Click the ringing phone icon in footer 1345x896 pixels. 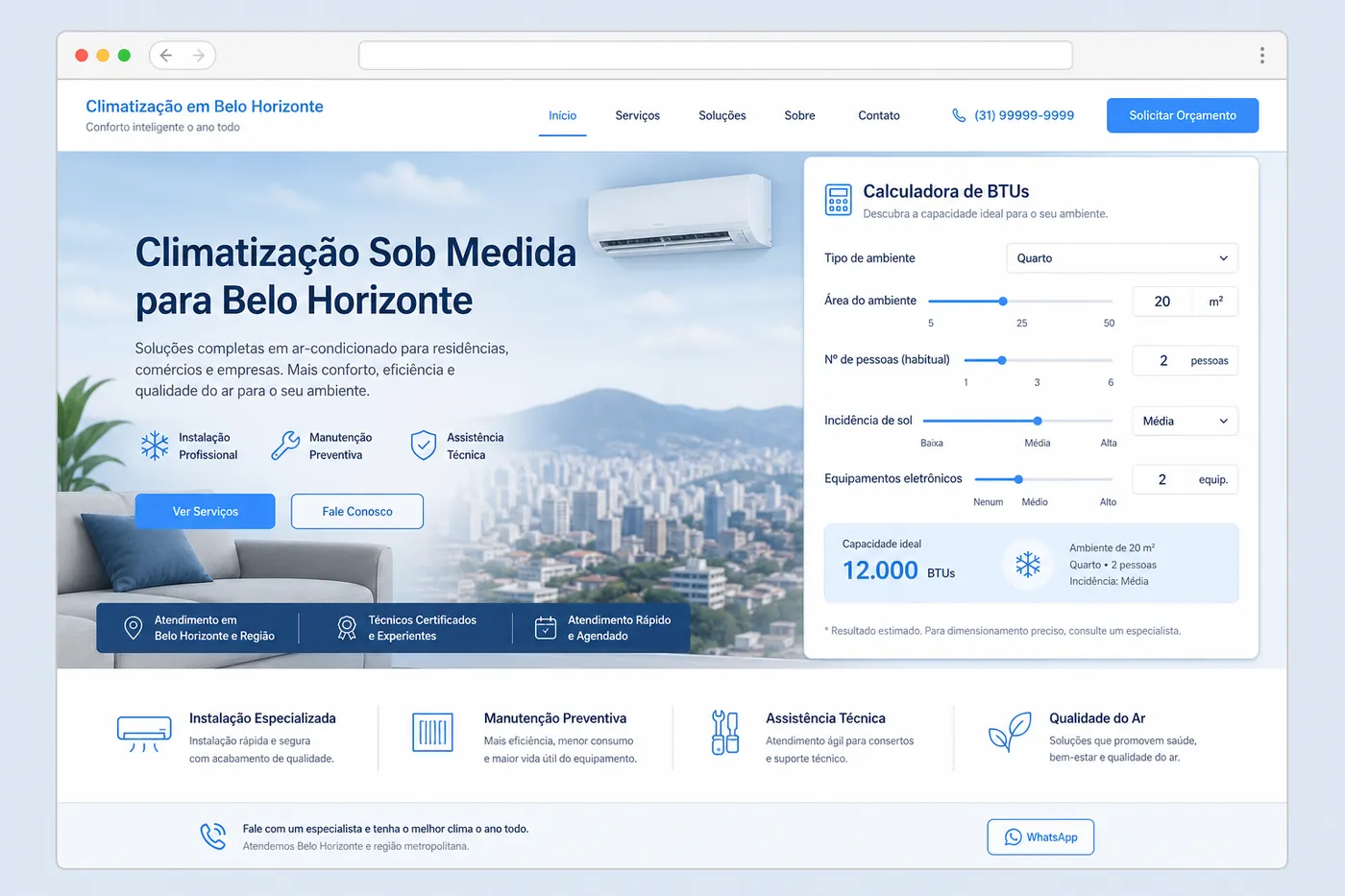pyautogui.click(x=213, y=836)
